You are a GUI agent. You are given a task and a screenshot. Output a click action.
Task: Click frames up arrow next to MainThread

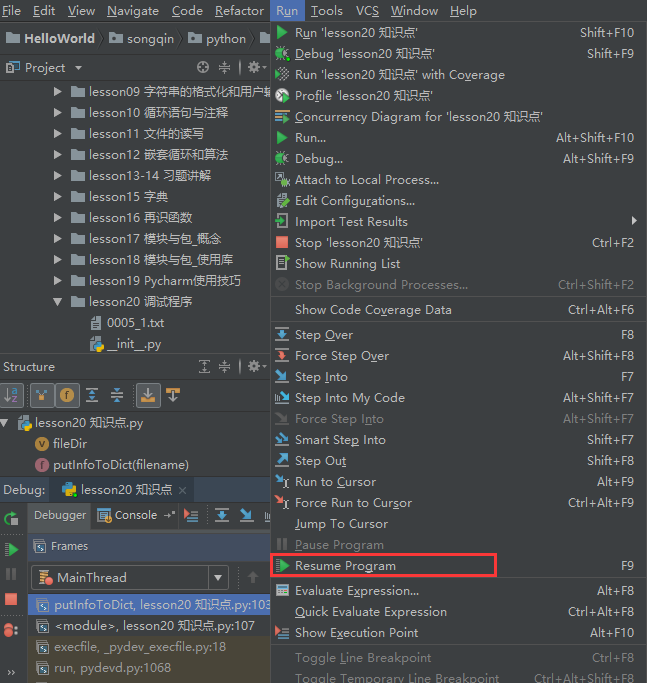pyautogui.click(x=253, y=578)
